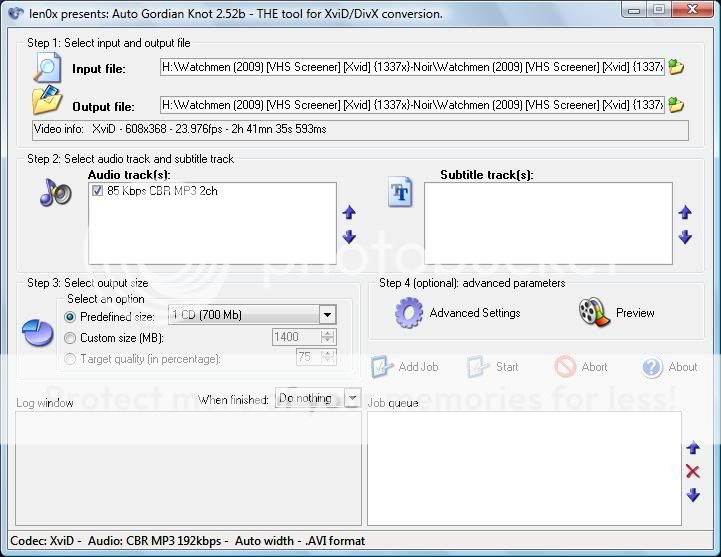Select the Predefined size radio option

[70, 316]
